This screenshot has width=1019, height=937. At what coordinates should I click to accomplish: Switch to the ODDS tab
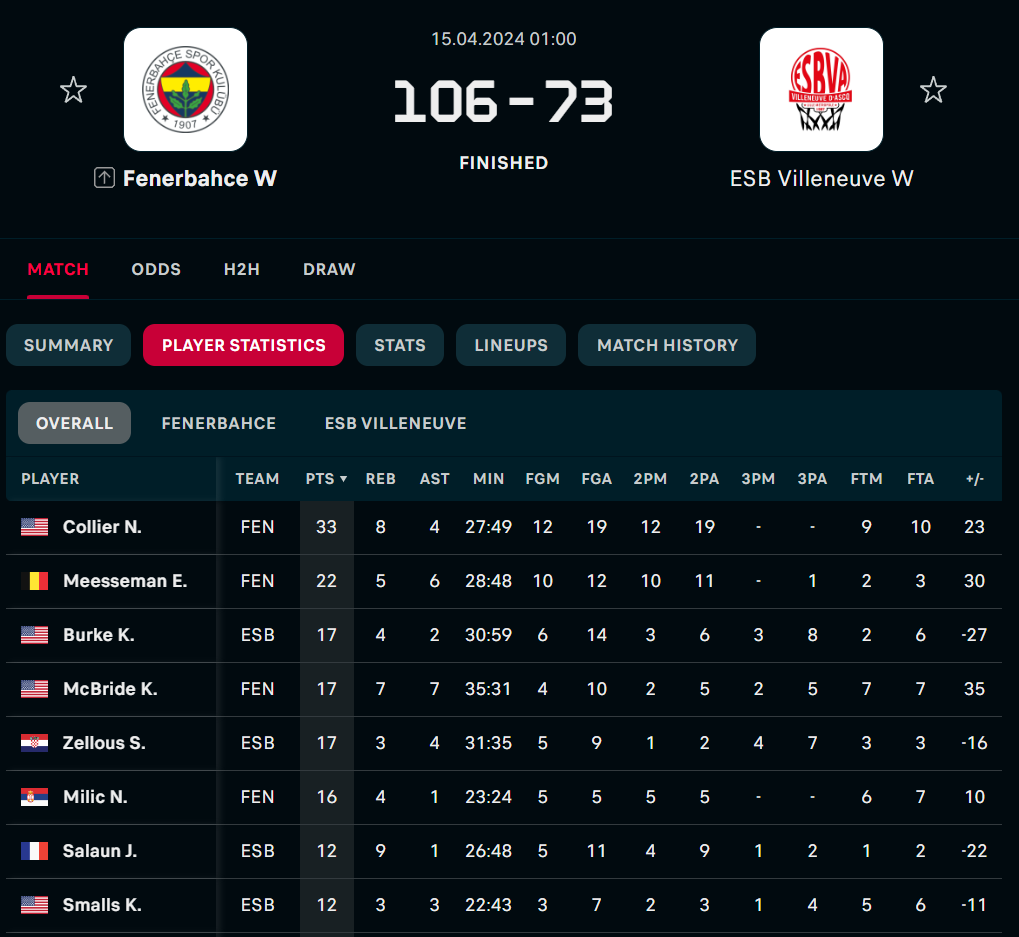pyautogui.click(x=156, y=269)
